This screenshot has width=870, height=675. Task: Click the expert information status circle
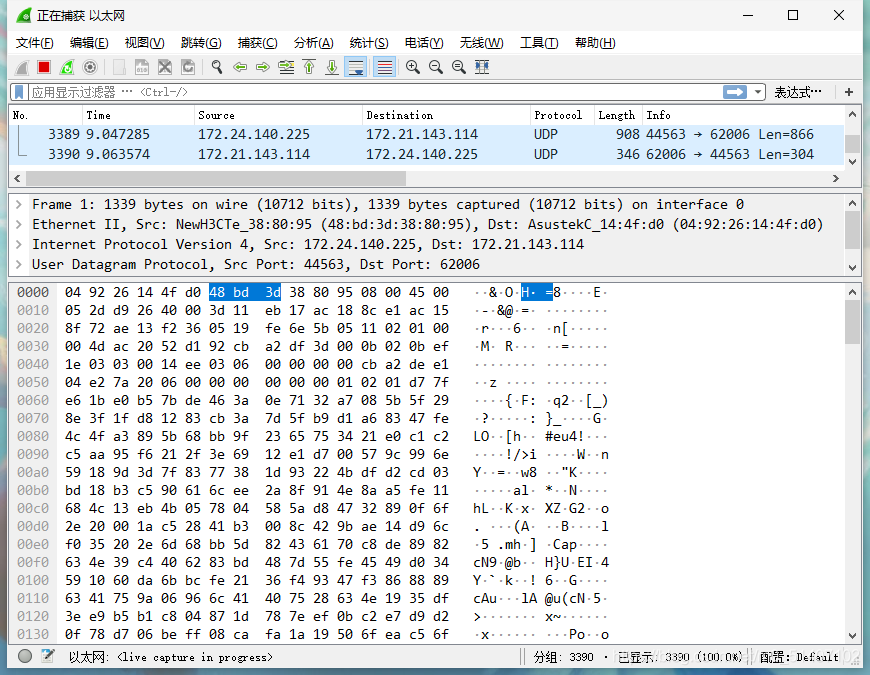pos(25,657)
